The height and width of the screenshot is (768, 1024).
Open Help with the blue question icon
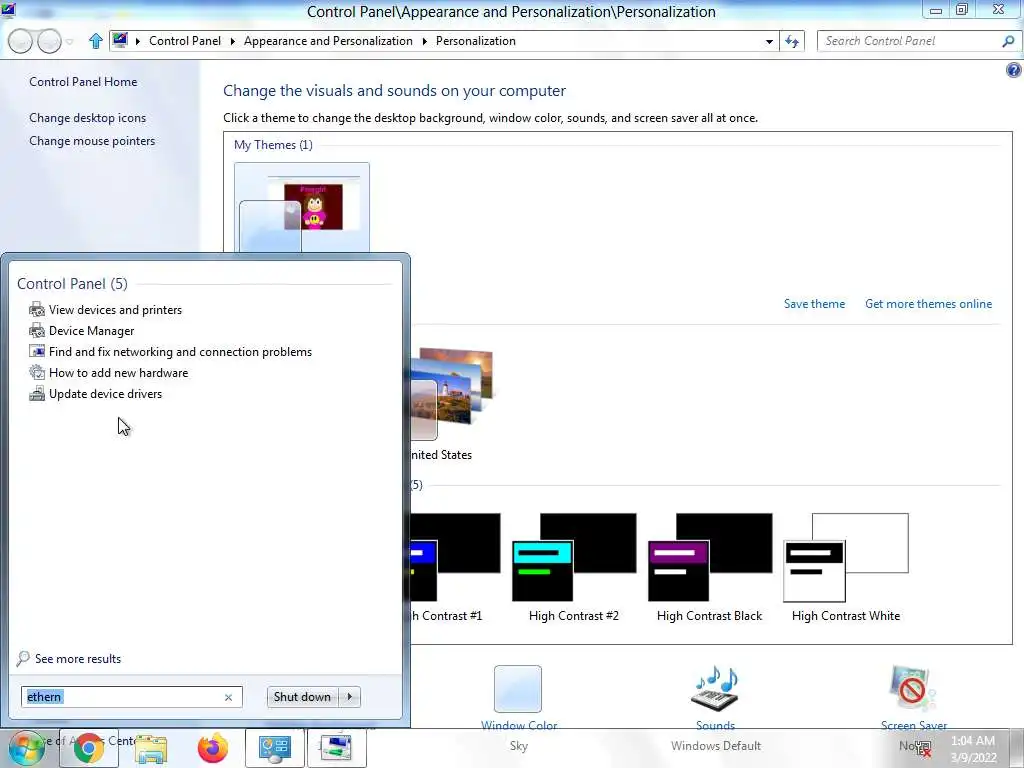point(1014,70)
